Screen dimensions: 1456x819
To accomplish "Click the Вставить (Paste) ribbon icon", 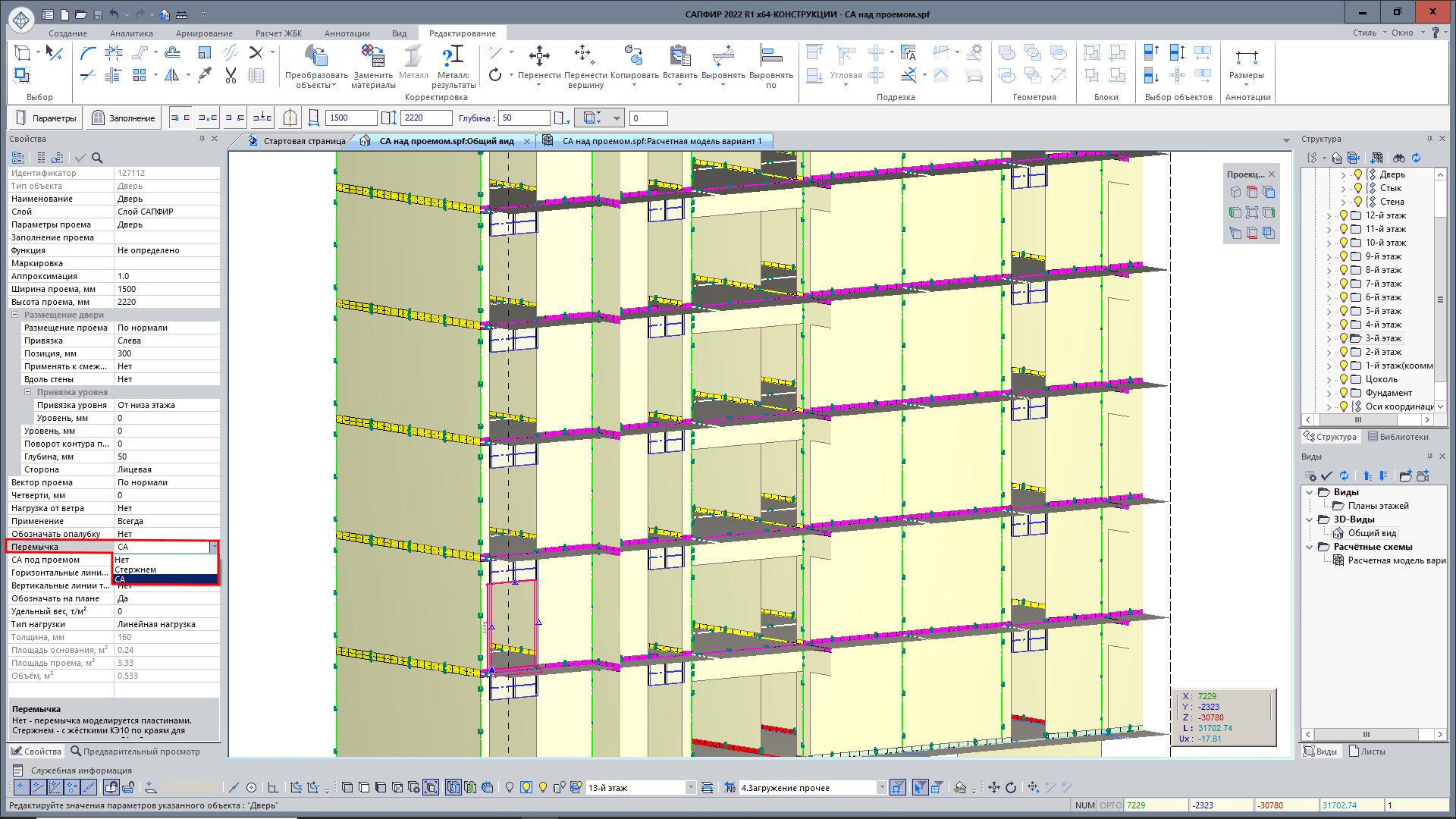I will point(679,55).
